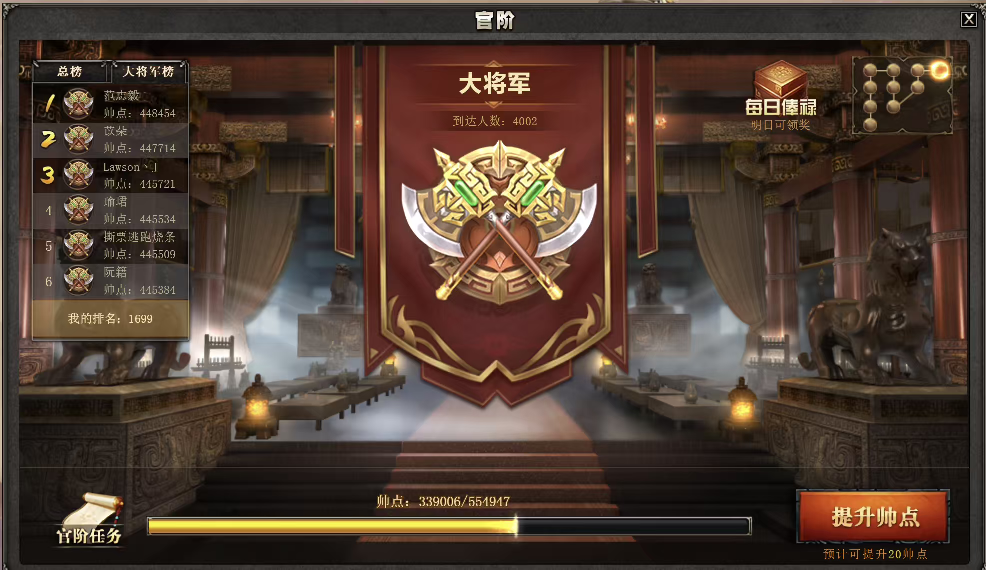
Task: Open the rank path node map icon
Action: [902, 95]
